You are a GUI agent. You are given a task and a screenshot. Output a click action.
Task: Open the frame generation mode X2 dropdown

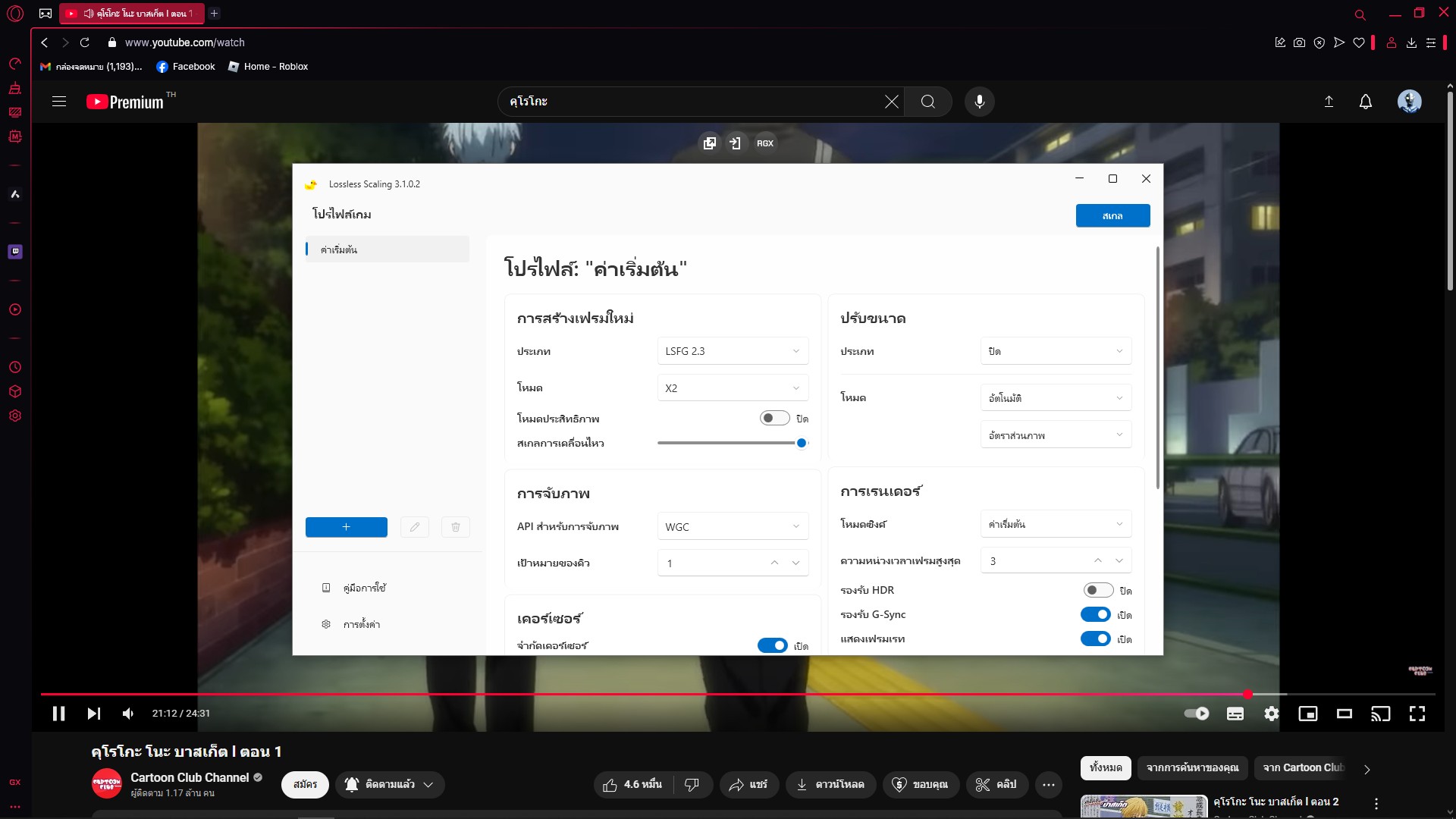point(733,388)
